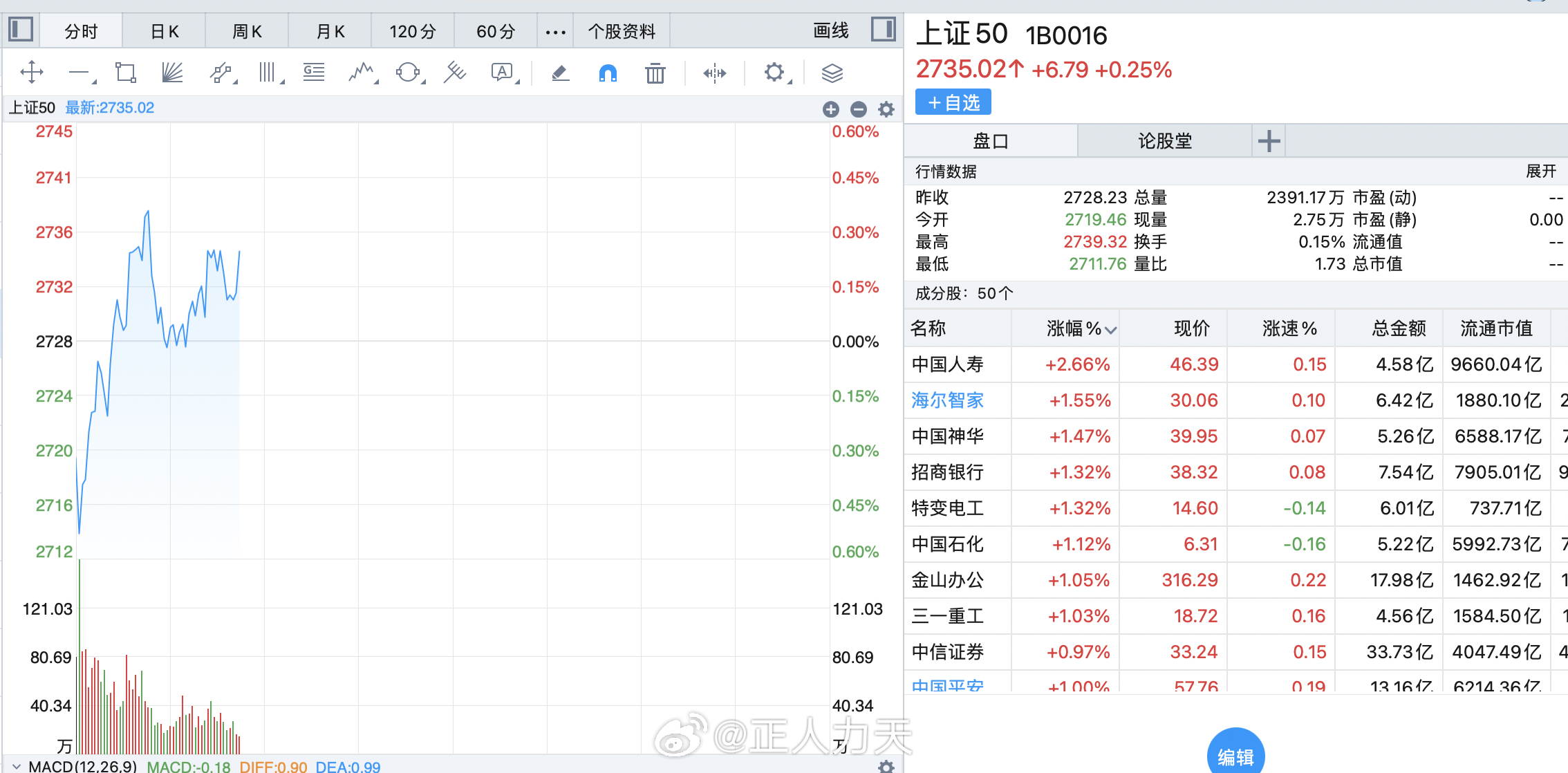Sort by 流通市值 column header
This screenshot has width=1568, height=773.
click(x=1496, y=328)
